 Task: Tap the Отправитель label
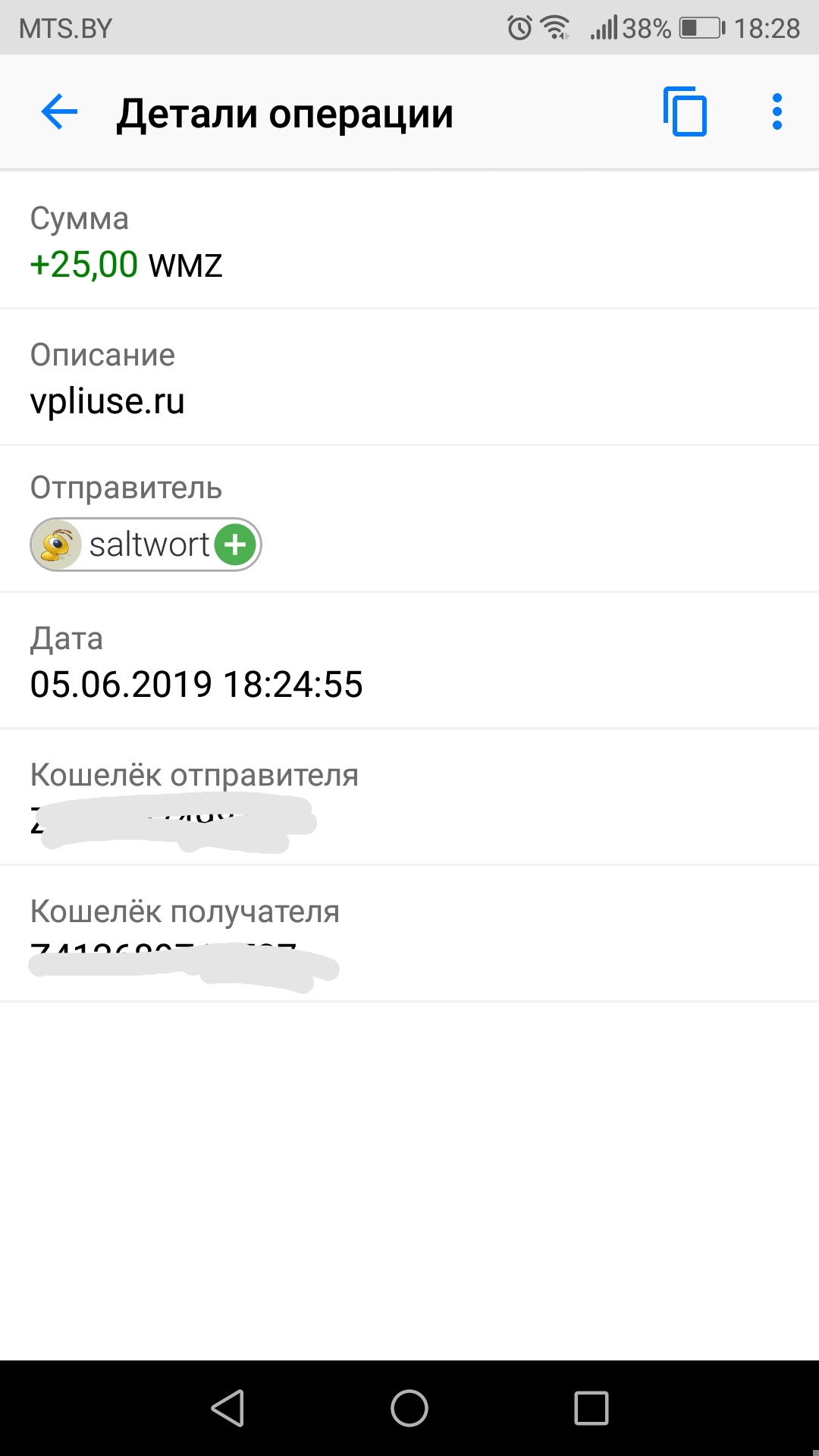126,488
